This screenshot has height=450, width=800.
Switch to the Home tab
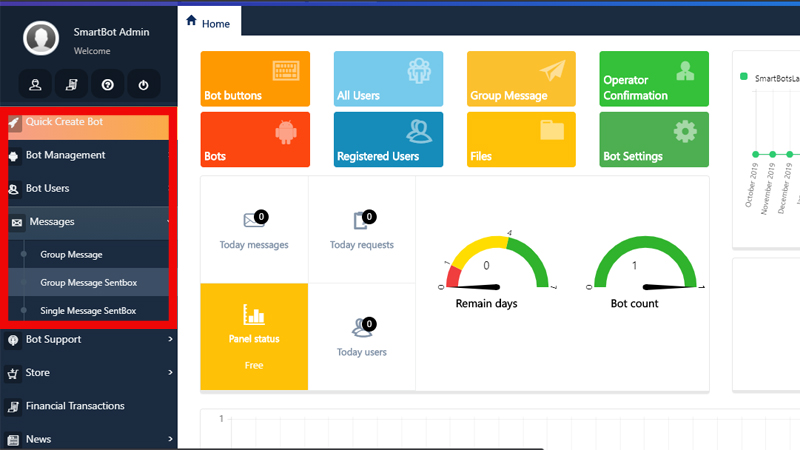click(x=208, y=22)
